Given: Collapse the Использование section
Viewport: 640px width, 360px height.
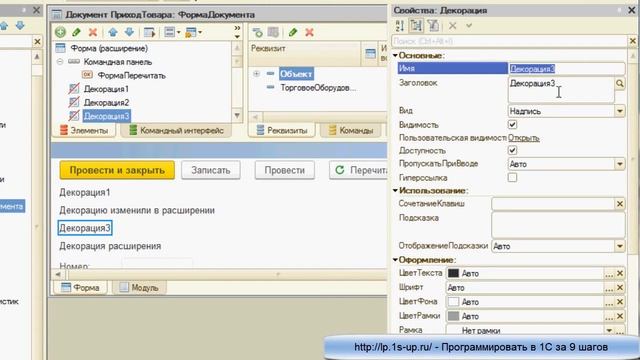Looking at the screenshot, I should tap(395, 191).
